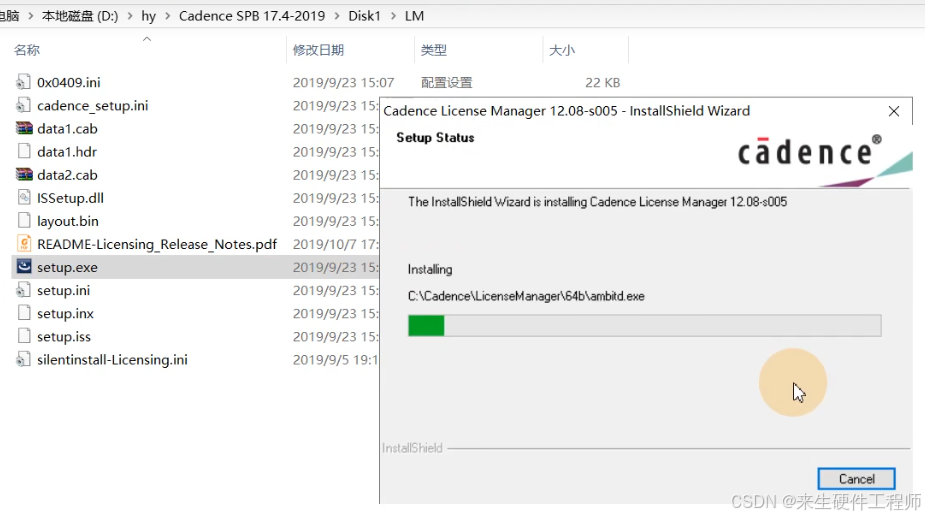
Task: Click the 2019/9/5 date of silentinstall-Licensing.ini
Action: click(x=335, y=359)
